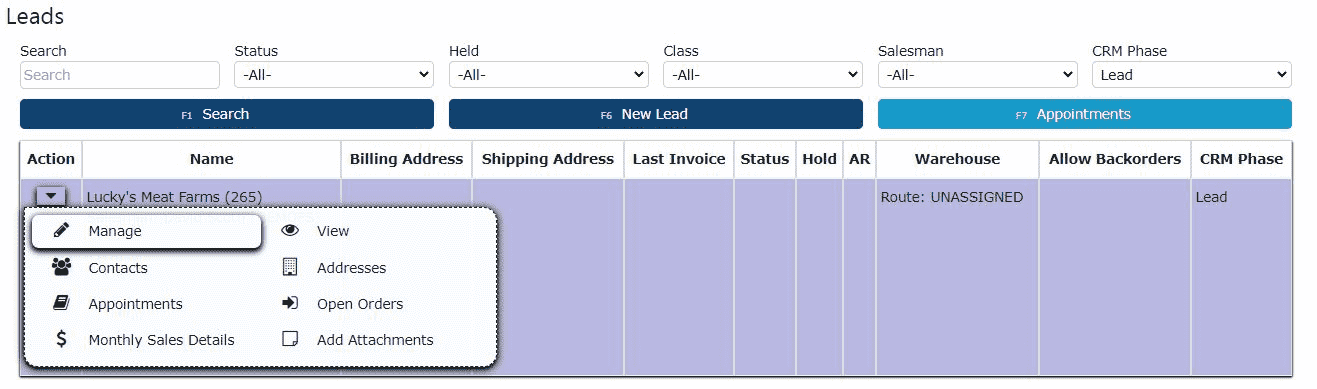Choose Open Orders from the action menu
Image resolution: width=1317 pixels, height=389 pixels.
coord(360,304)
